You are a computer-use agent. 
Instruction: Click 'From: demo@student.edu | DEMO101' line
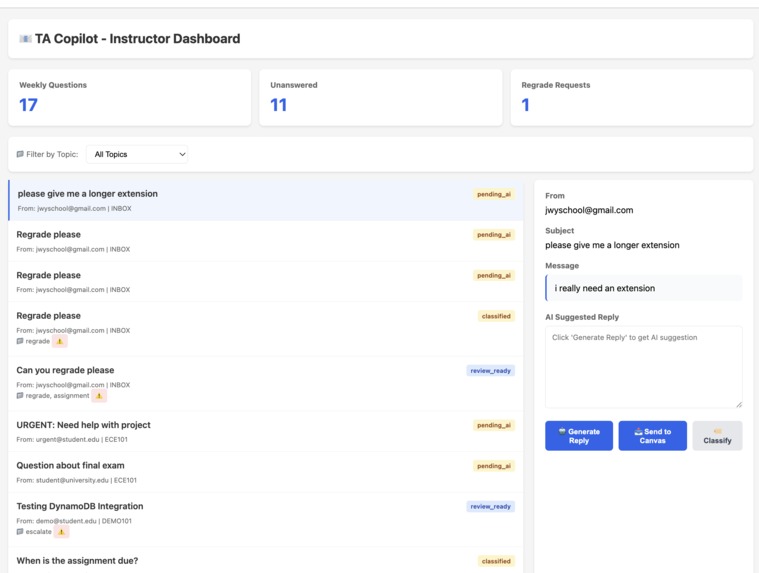pyautogui.click(x=74, y=521)
